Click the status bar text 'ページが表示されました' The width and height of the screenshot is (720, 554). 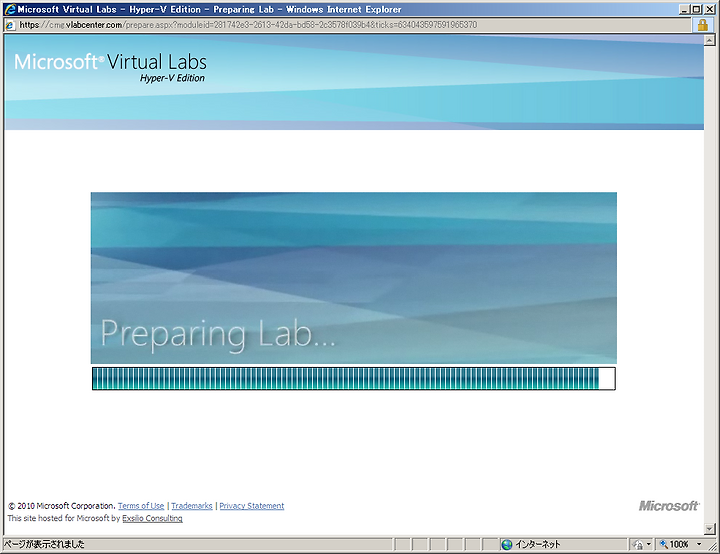44,544
